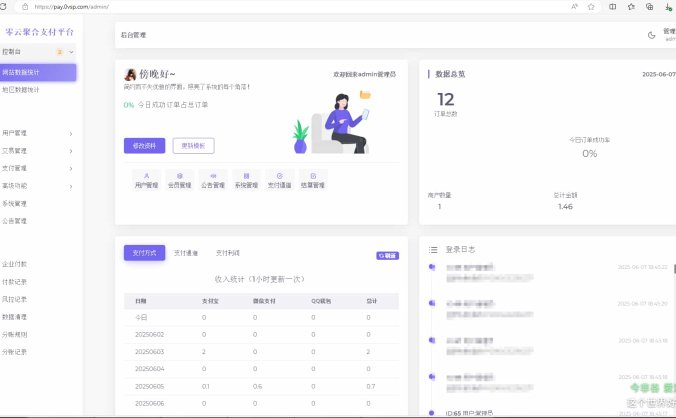Click 支付宝 column header
This screenshot has width=676, height=418.
coord(210,301)
